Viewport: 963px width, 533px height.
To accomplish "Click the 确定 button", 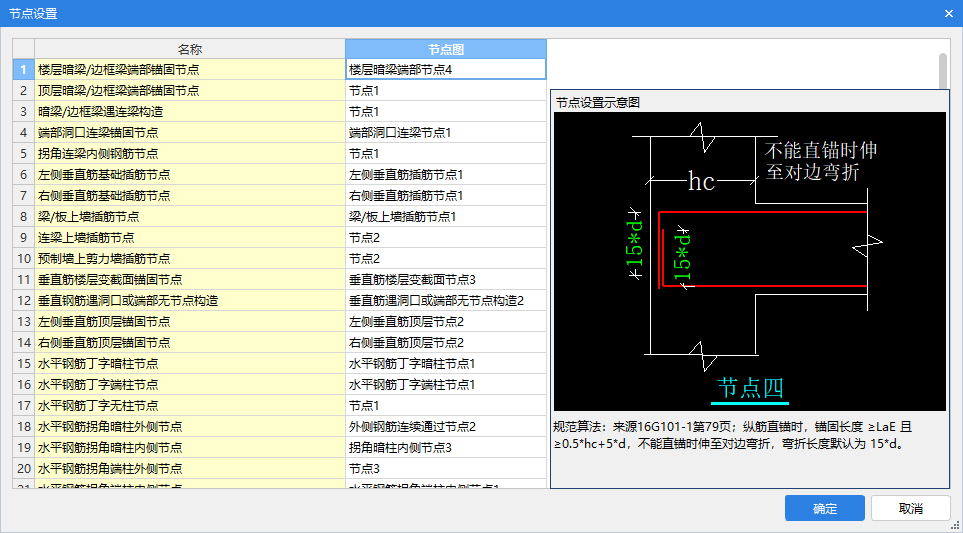I will tap(824, 508).
